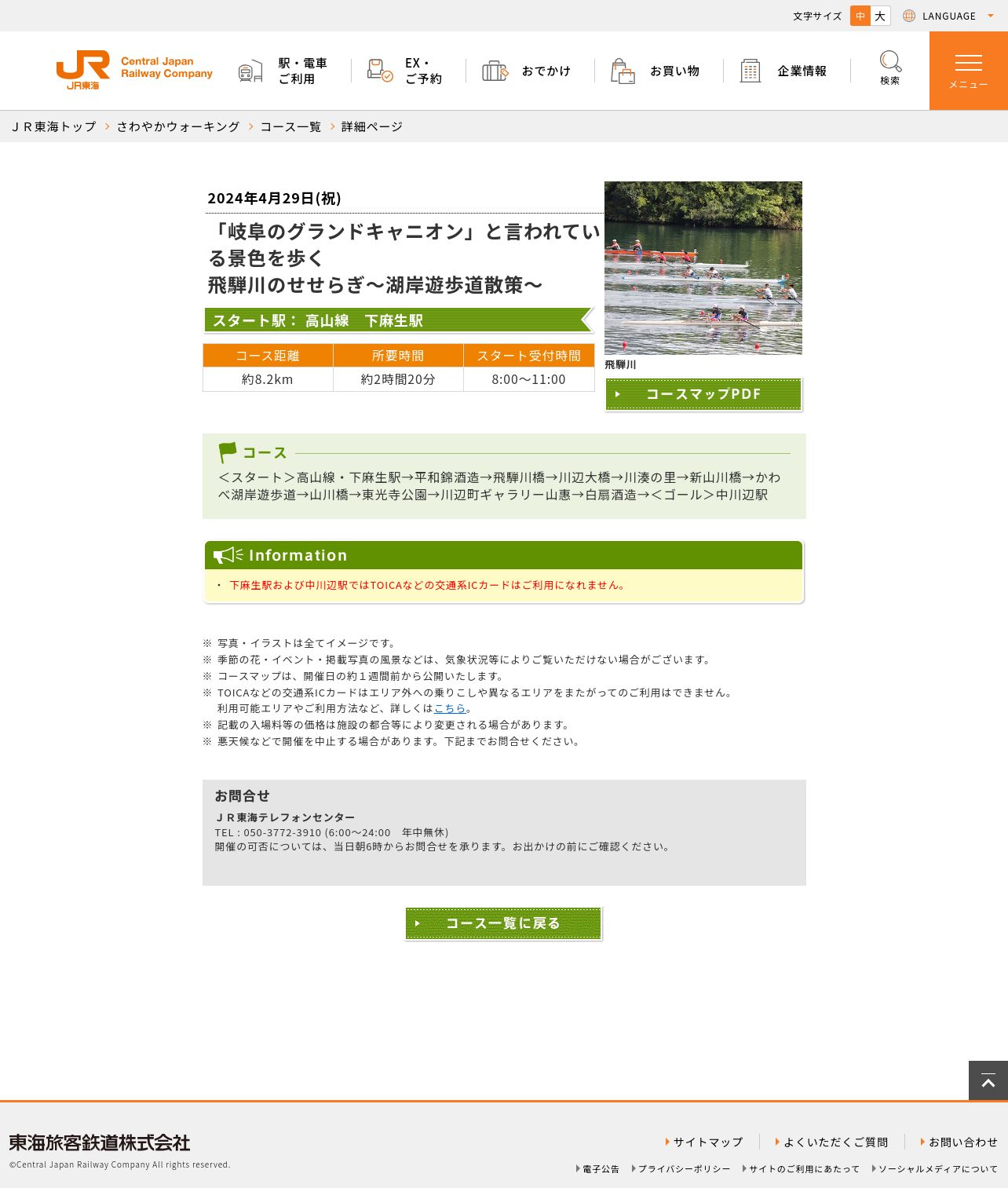The image size is (1008, 1188).
Task: Click こちら IC card link
Action: (450, 708)
